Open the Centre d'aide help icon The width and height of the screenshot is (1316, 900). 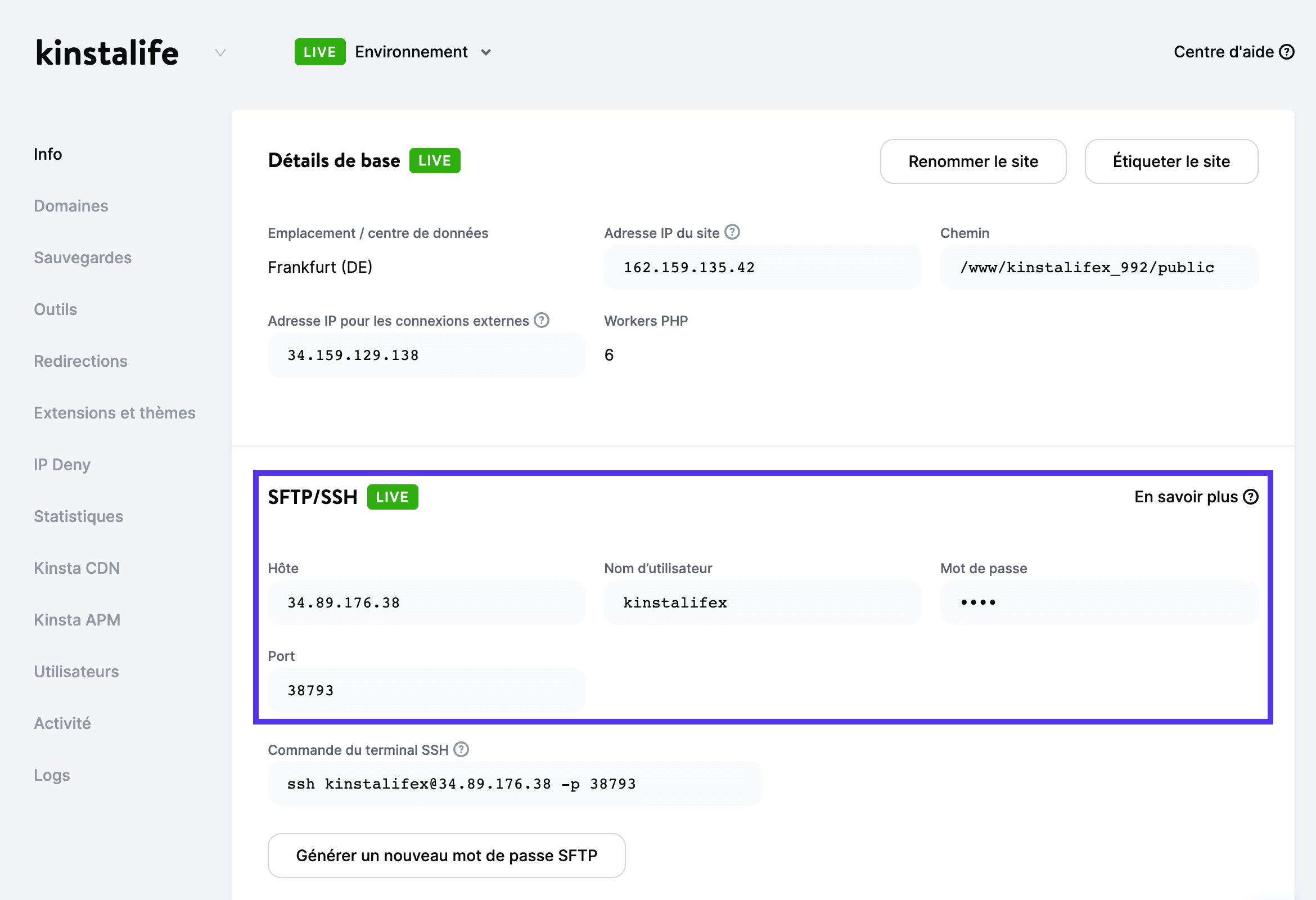point(1288,52)
